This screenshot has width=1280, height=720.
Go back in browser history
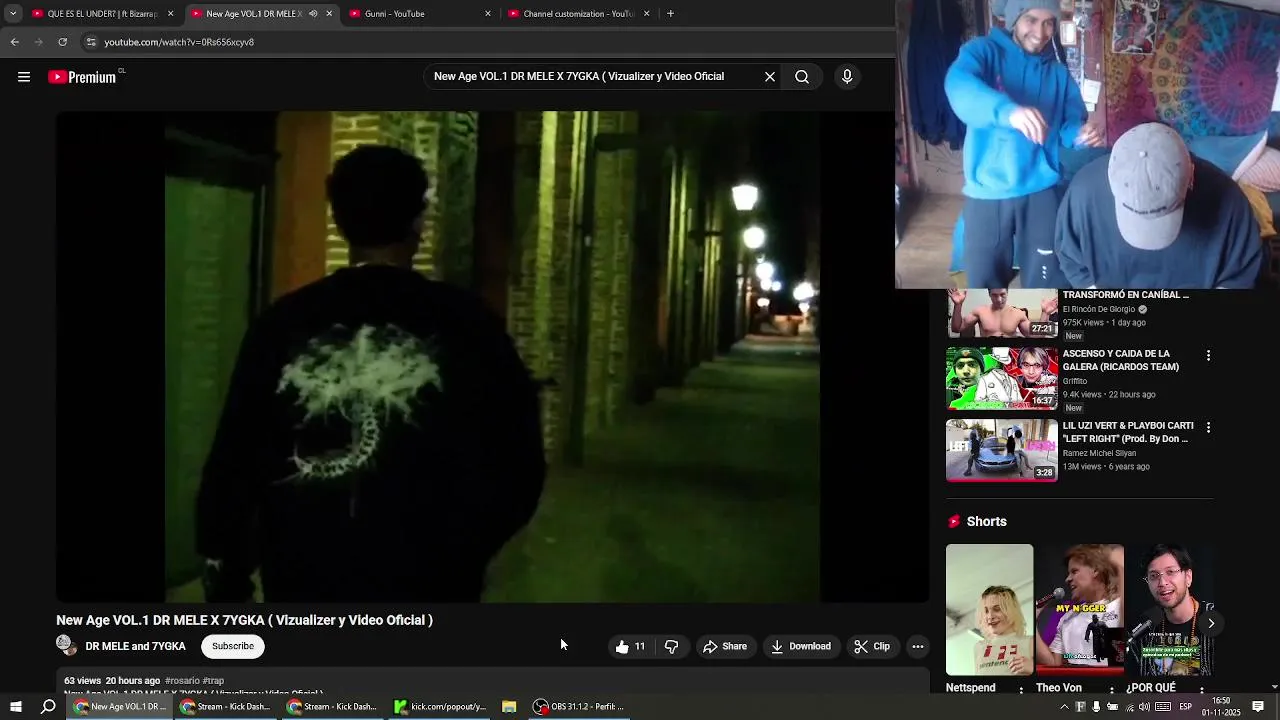click(14, 42)
